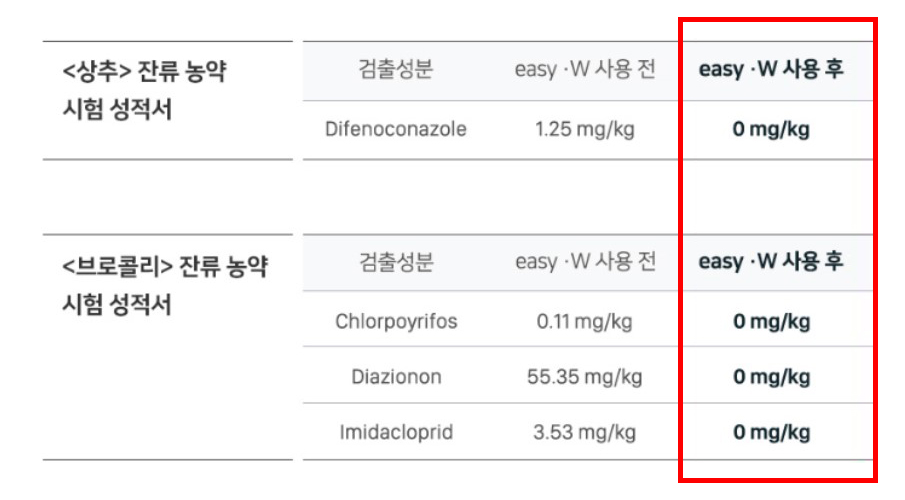The height and width of the screenshot is (500, 905).
Task: Click the broccoli table 검출성분 header
Action: 396,262
